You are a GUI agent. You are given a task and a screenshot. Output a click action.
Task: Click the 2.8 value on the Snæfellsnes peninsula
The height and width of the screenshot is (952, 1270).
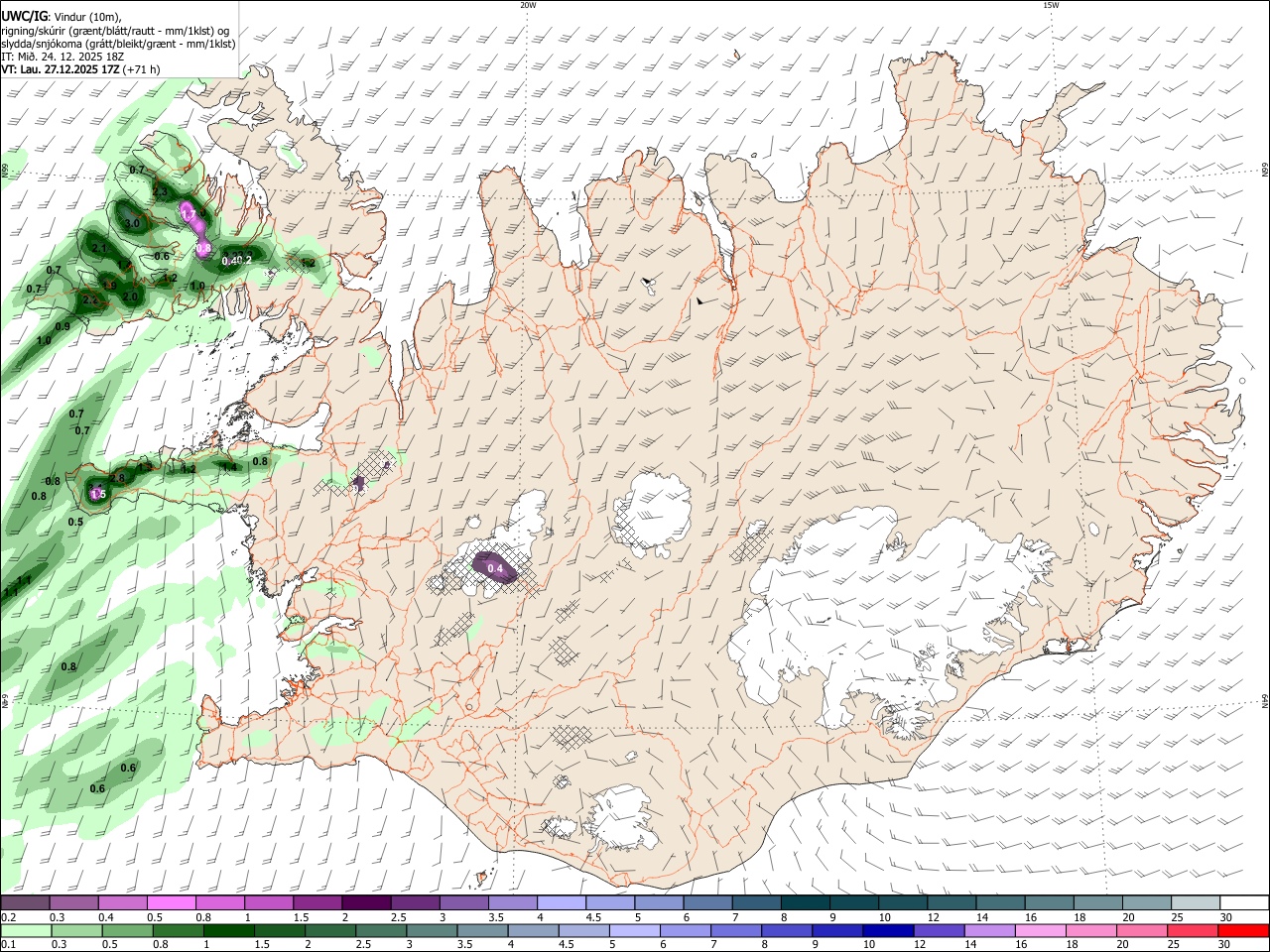point(117,479)
